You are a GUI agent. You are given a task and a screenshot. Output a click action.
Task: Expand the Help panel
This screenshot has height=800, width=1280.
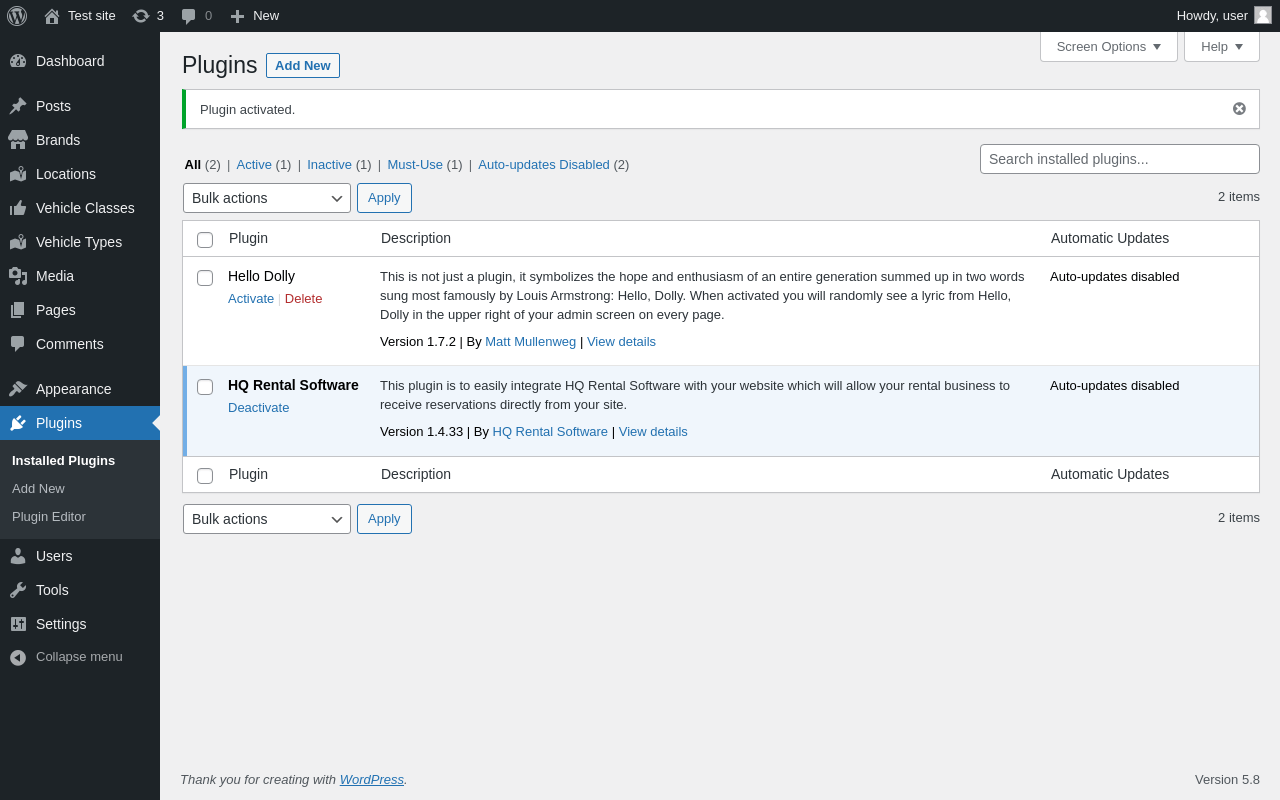pyautogui.click(x=1222, y=46)
